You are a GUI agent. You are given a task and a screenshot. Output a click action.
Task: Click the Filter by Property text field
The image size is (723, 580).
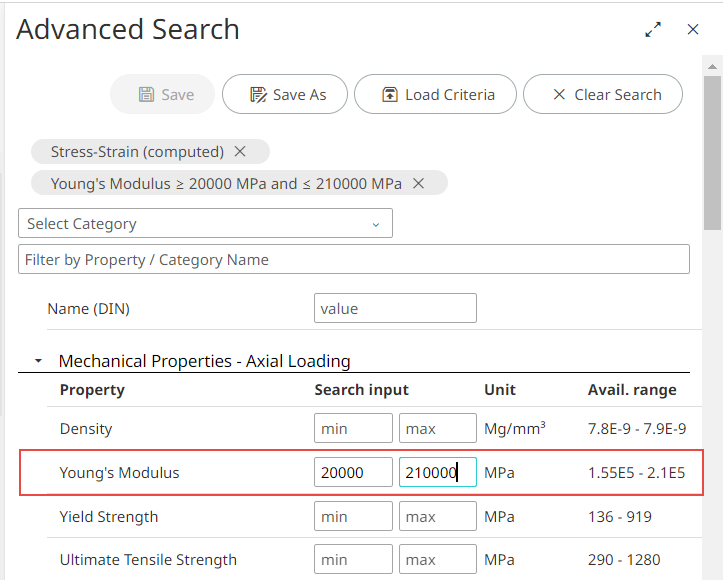pyautogui.click(x=354, y=260)
